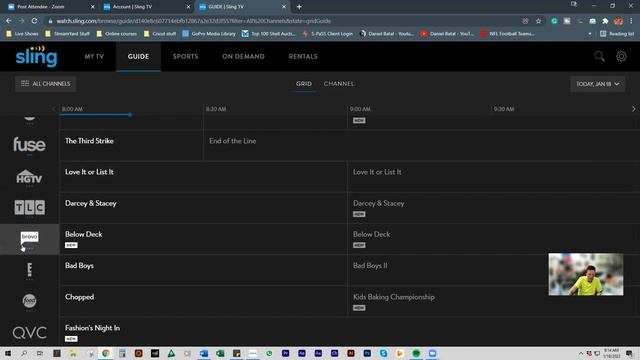Open the SPORTS section
The image size is (640, 360).
(x=185, y=56)
